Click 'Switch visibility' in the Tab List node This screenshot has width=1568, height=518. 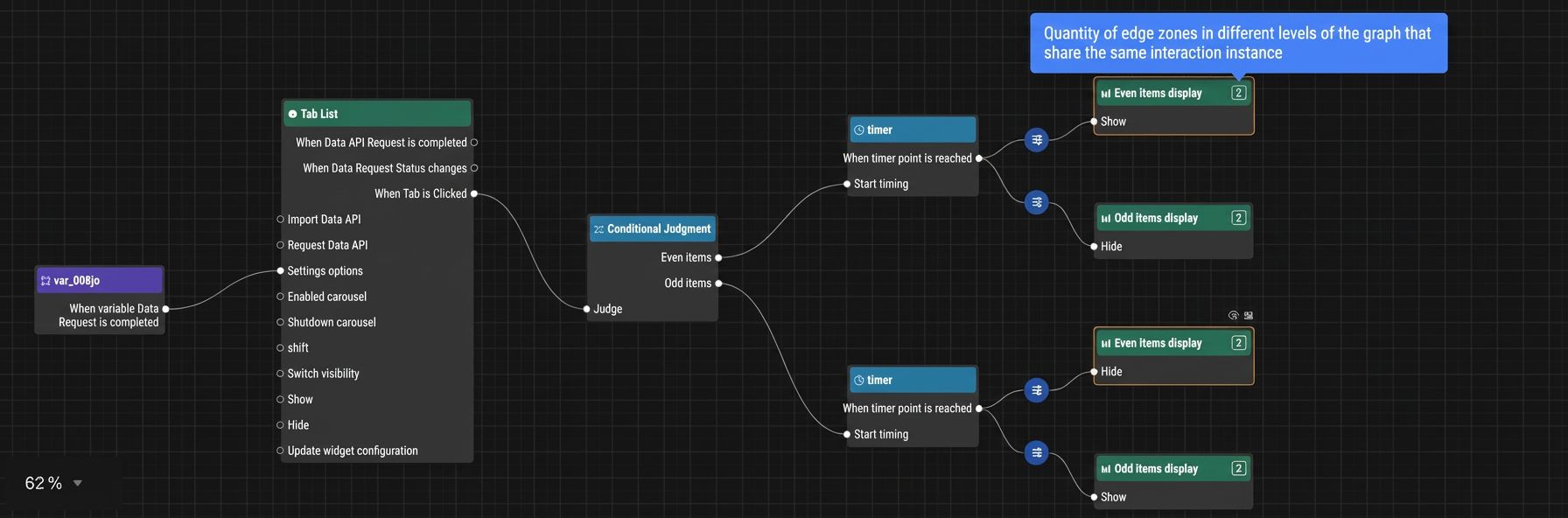coord(324,374)
